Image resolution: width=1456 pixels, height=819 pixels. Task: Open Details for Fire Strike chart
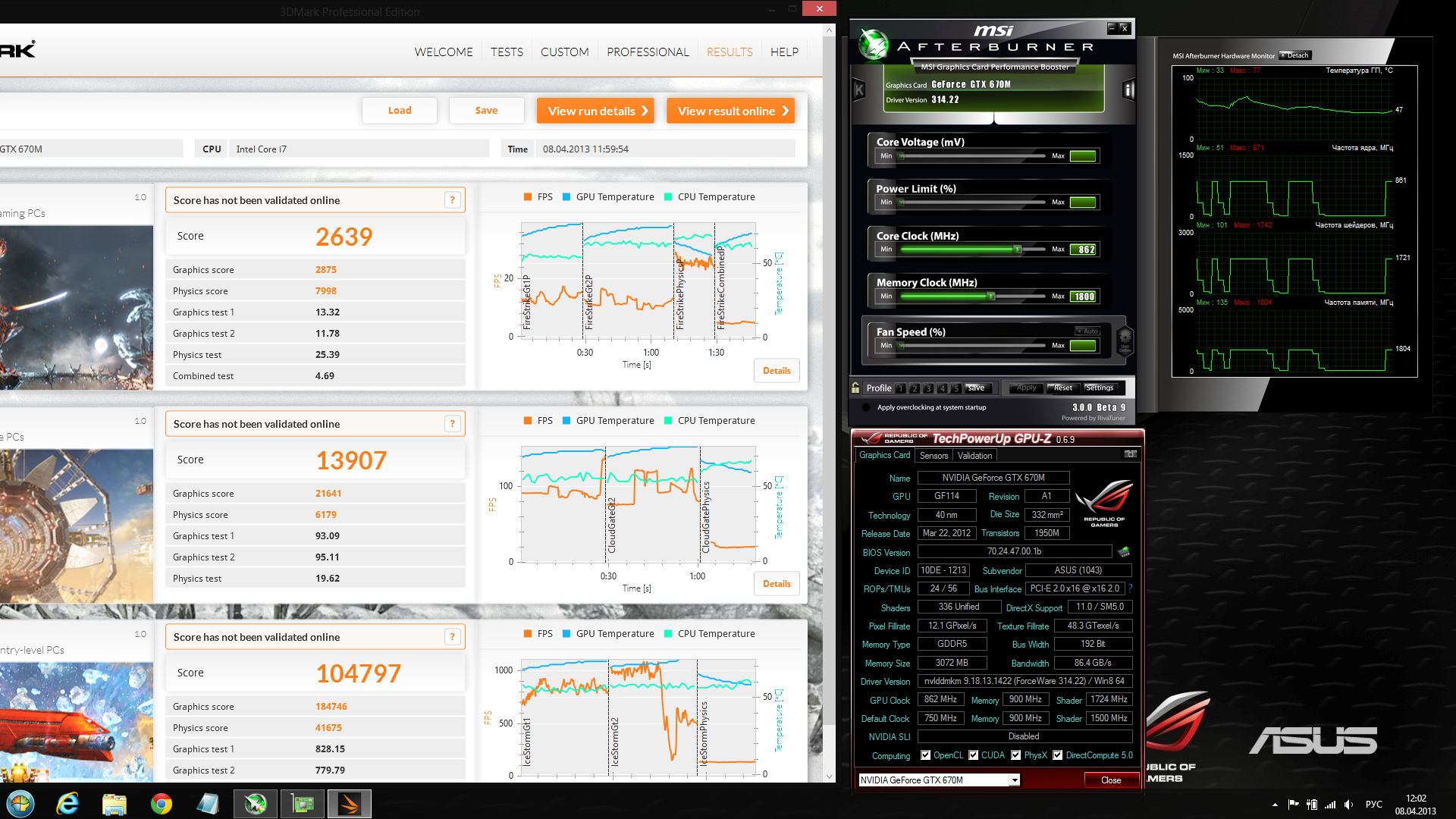(x=777, y=371)
